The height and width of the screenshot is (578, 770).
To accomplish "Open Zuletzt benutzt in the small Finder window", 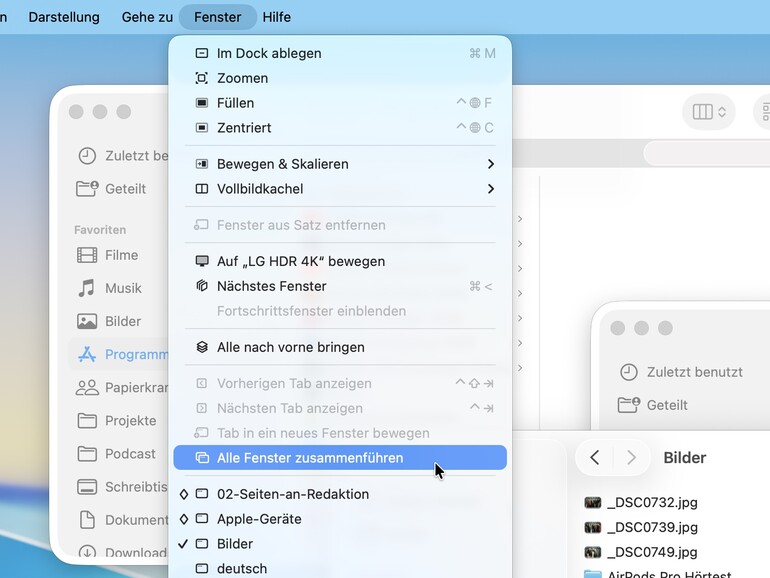I will (x=681, y=372).
